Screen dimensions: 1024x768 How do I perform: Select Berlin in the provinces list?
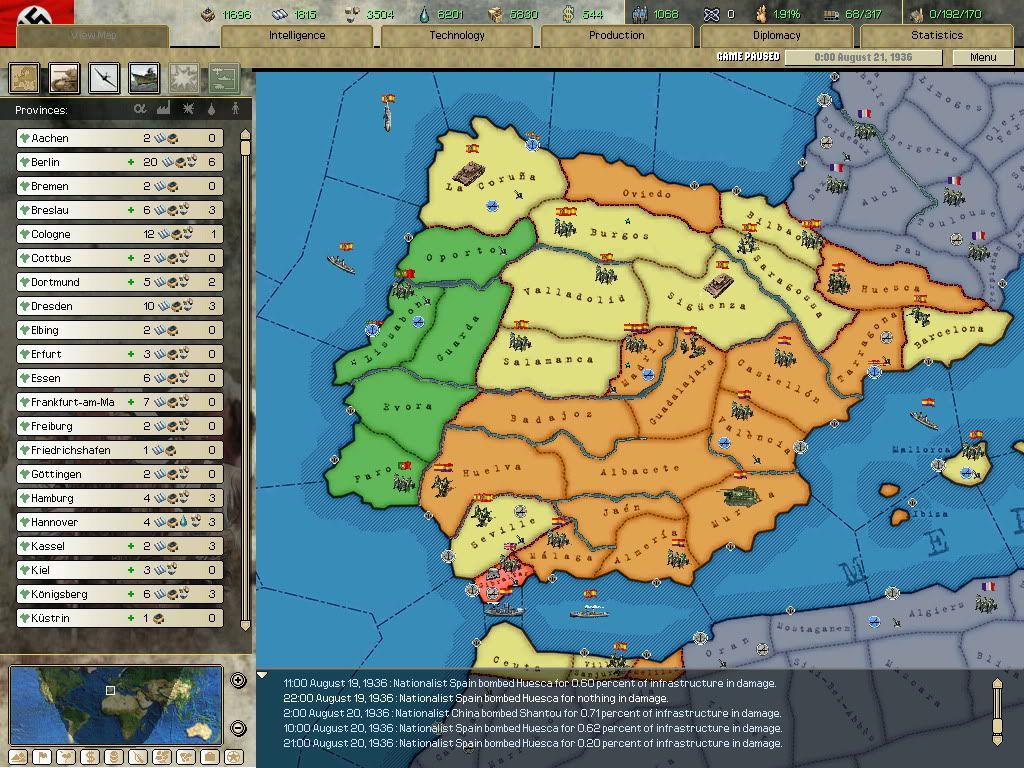120,162
